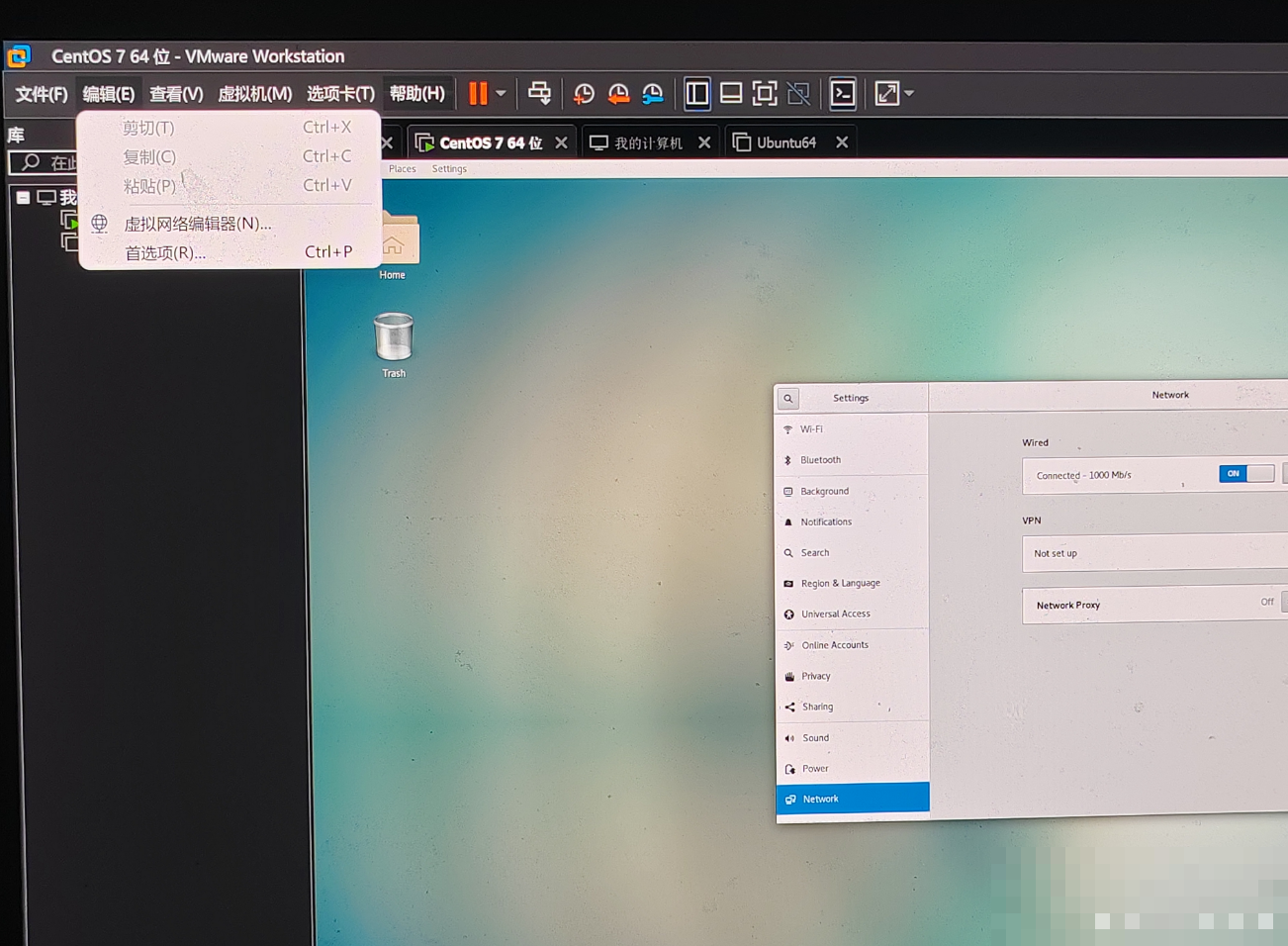
Task: Open Privacy in the Settings sidebar
Action: click(x=853, y=676)
